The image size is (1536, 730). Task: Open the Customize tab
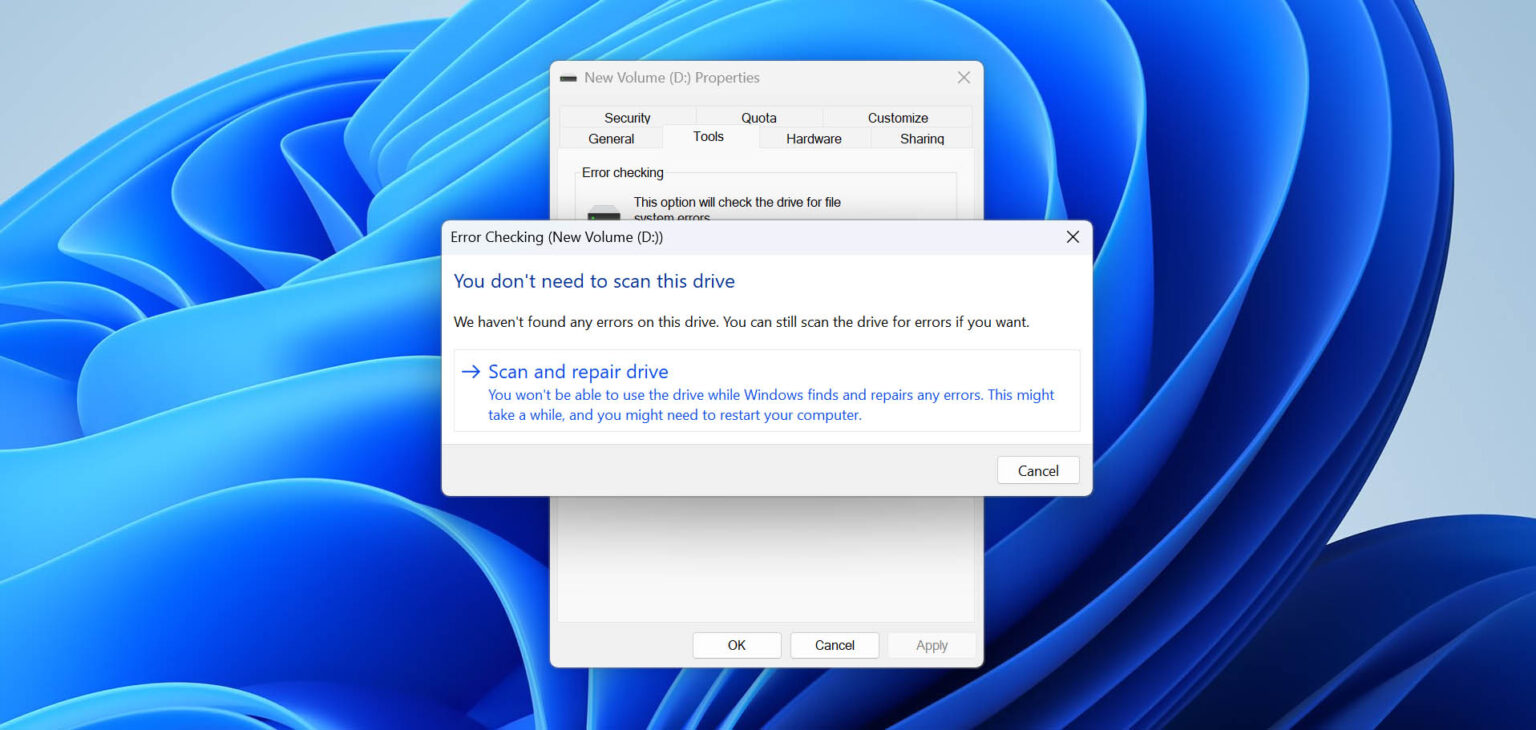pyautogui.click(x=897, y=117)
